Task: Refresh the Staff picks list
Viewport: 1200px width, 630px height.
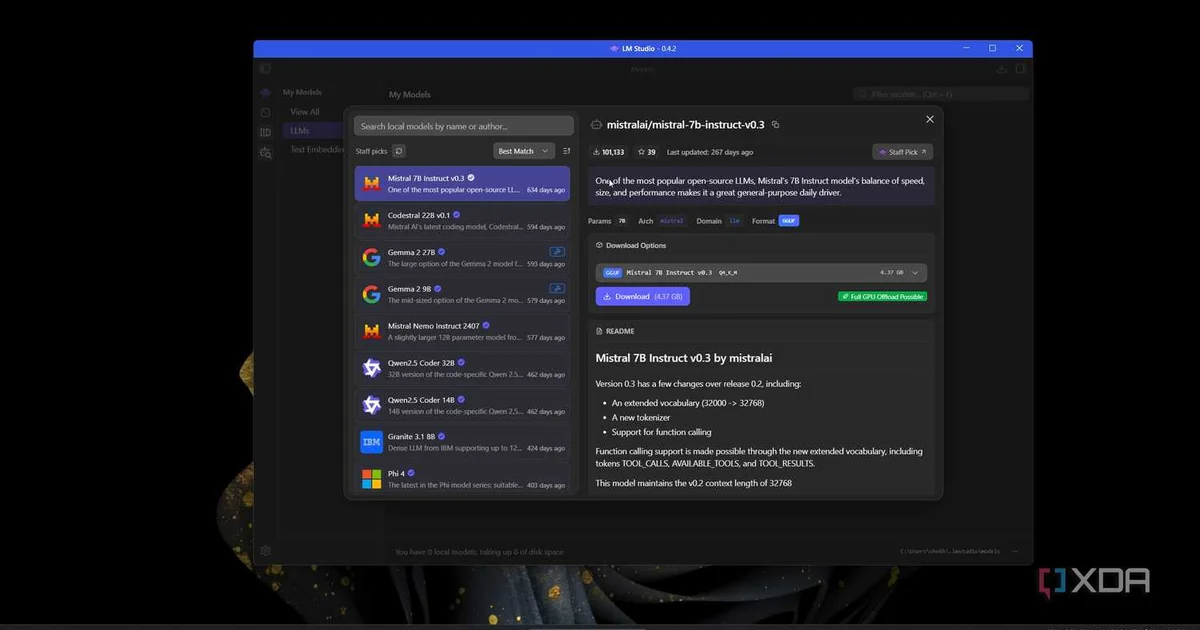Action: click(399, 151)
